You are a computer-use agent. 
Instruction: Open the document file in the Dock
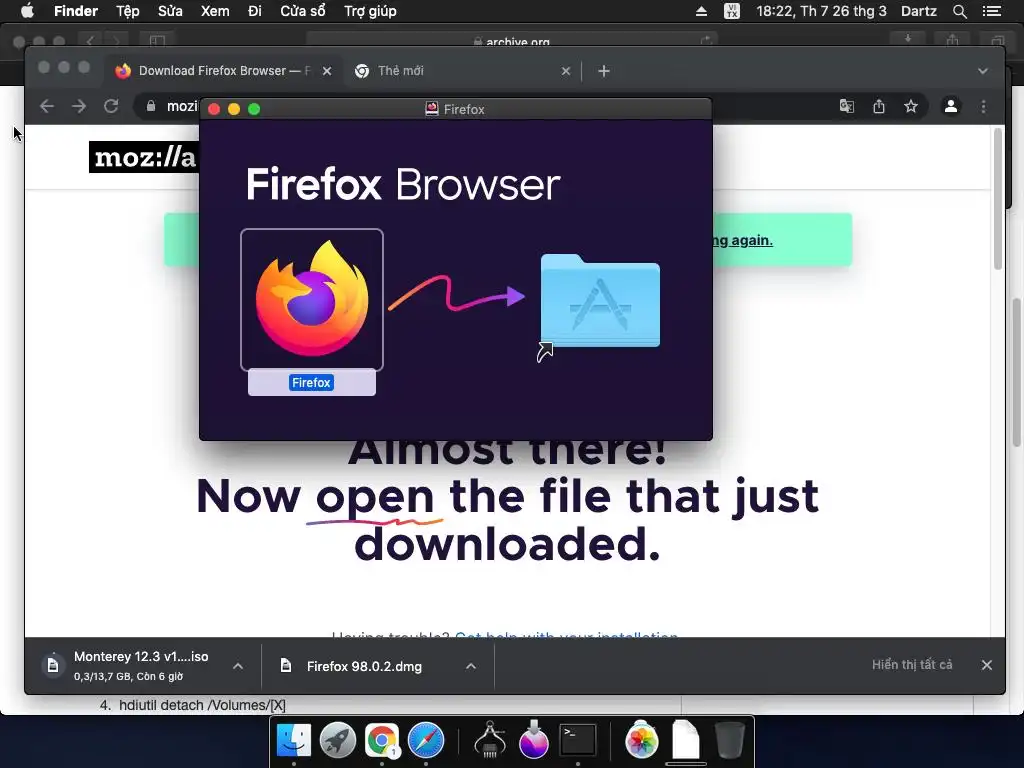pos(686,740)
